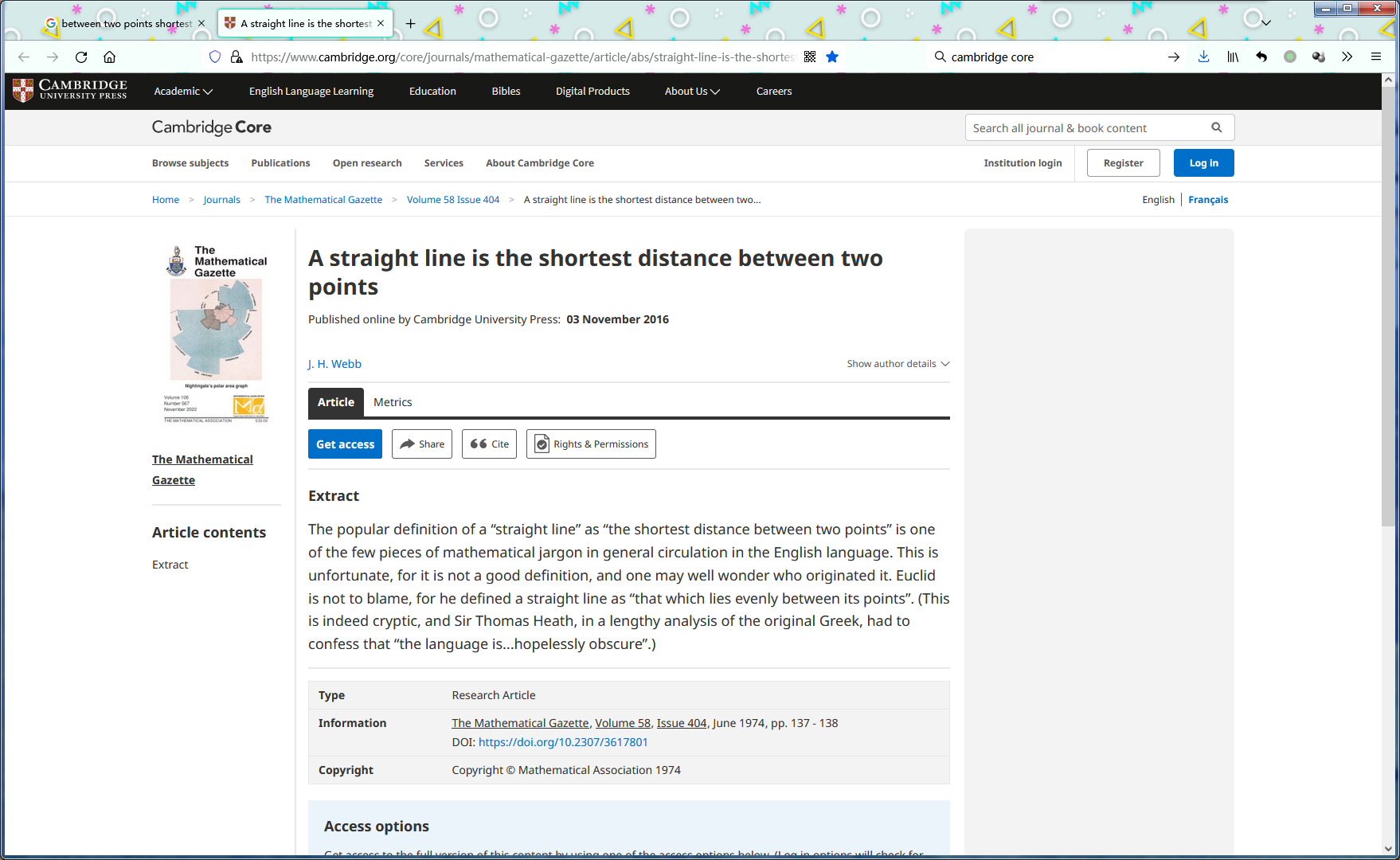
Task: Open Browse subjects
Action: [190, 163]
